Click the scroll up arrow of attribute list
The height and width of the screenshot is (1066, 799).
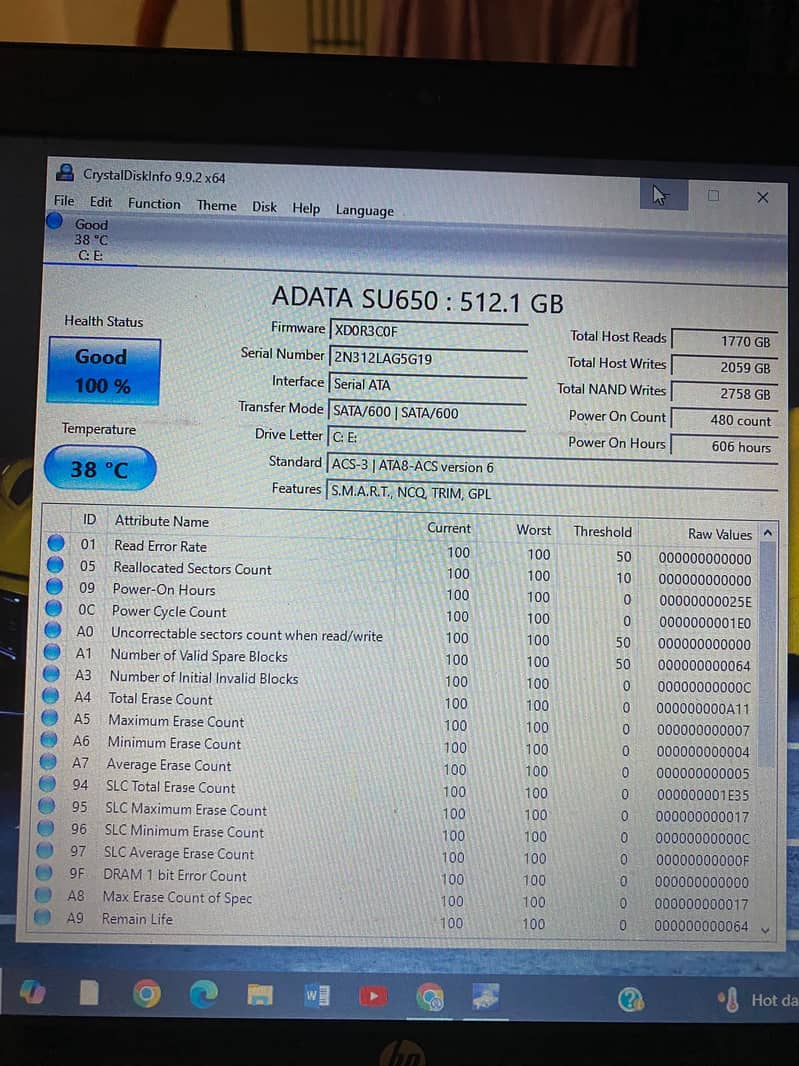pyautogui.click(x=768, y=533)
